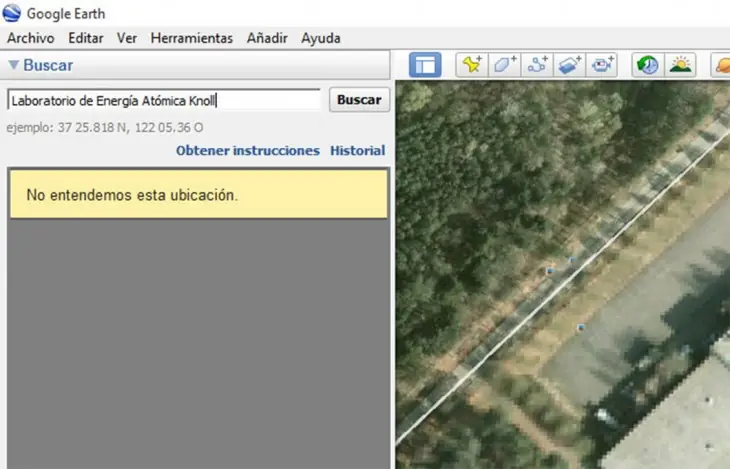Viewport: 730px width, 469px height.
Task: Open the Historial link
Action: click(x=358, y=150)
